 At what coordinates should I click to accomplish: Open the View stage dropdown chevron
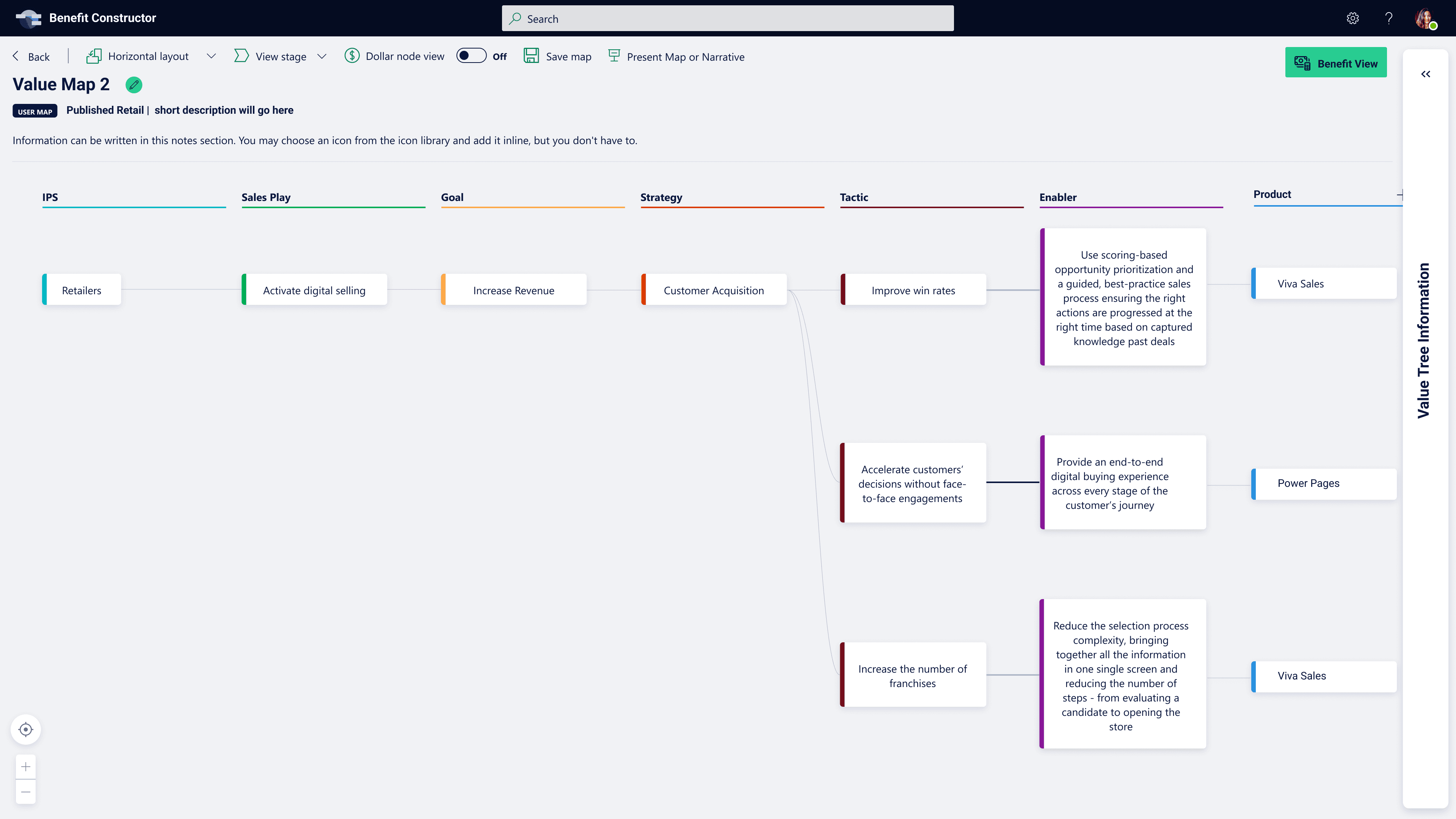(322, 56)
